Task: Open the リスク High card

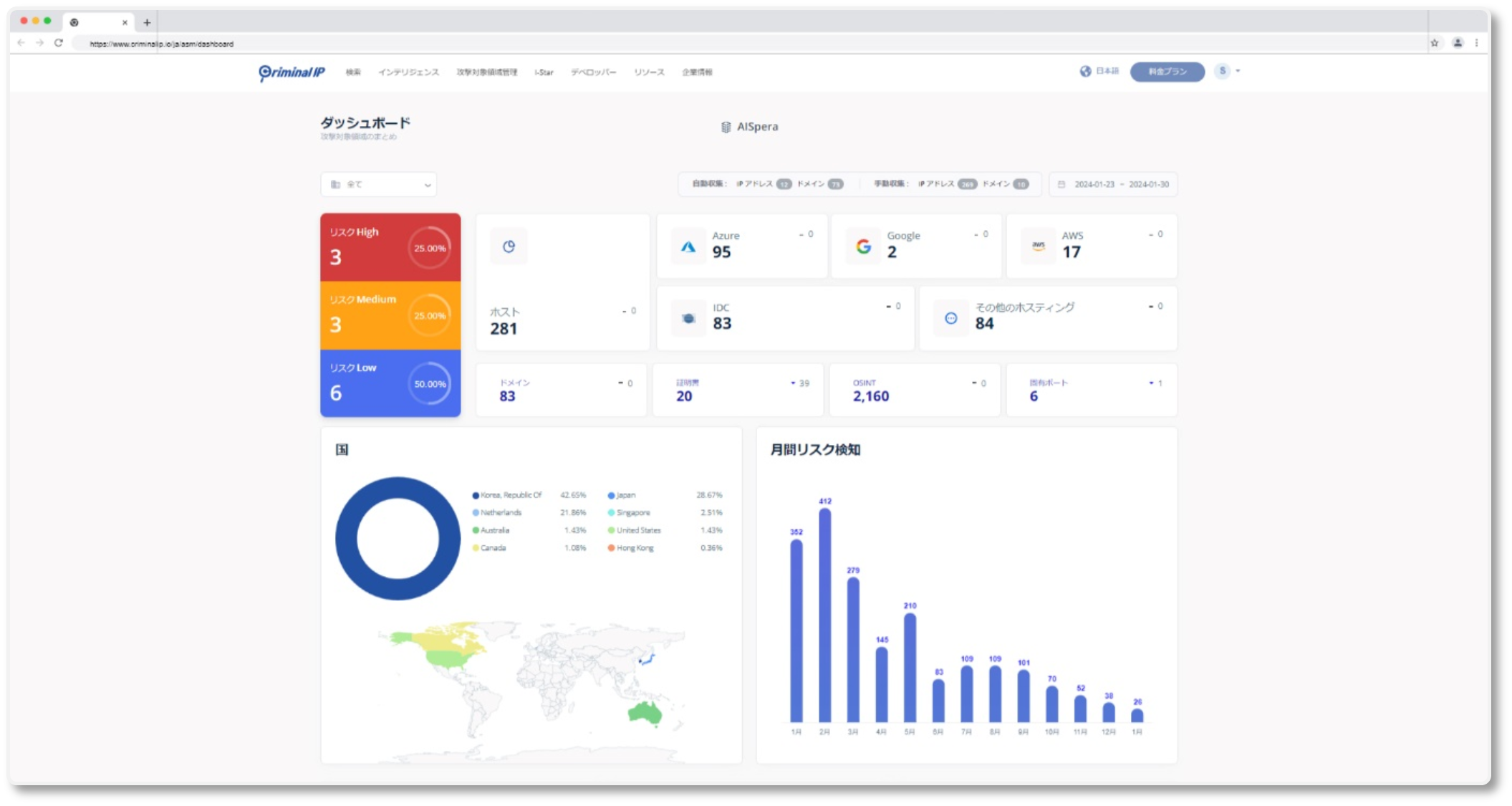Action: coord(390,246)
